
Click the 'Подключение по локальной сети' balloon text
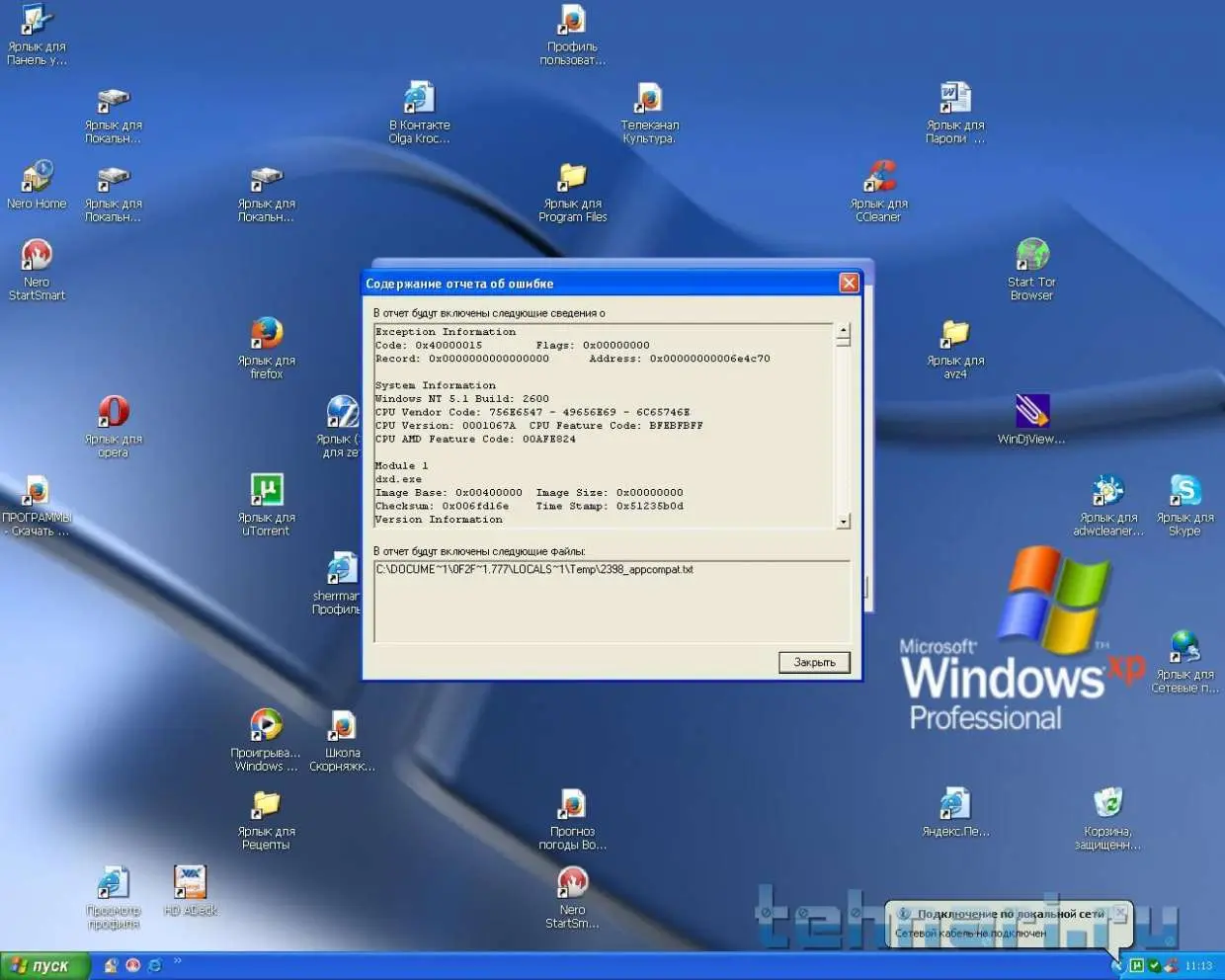point(1010,914)
